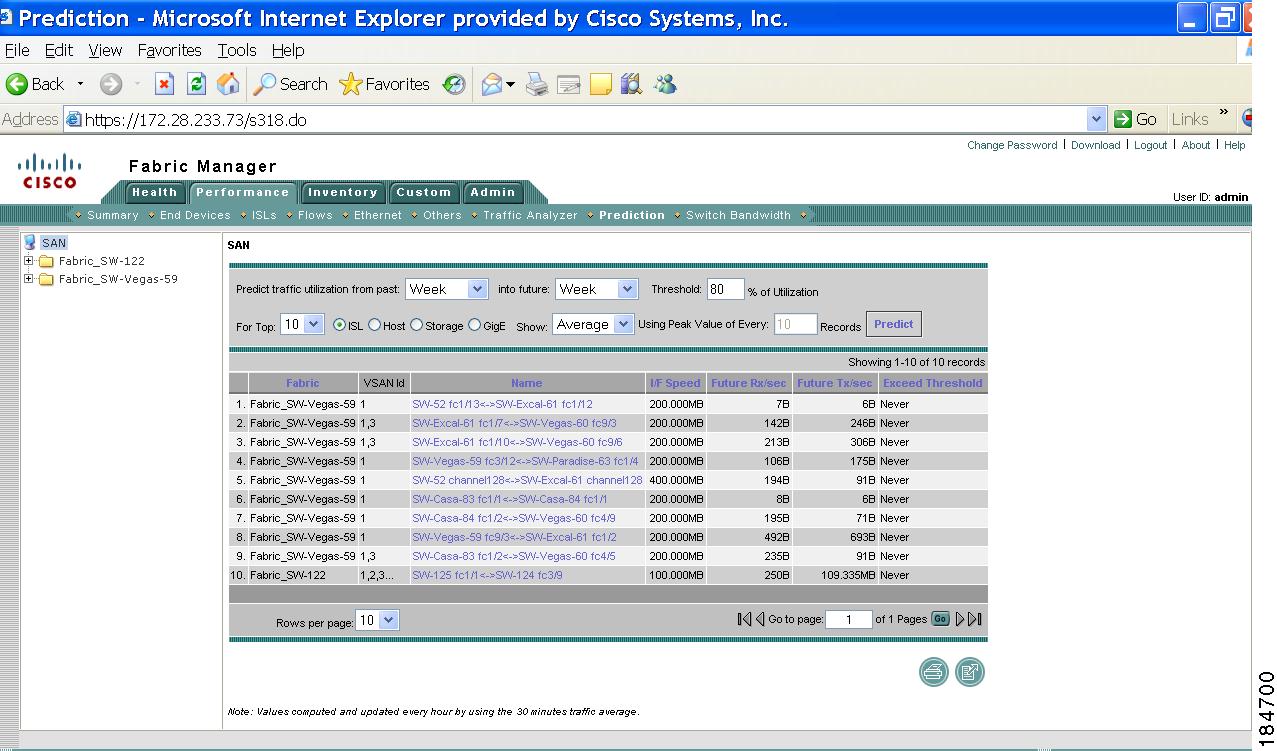Stop page loading with the red X icon
Screen dimensions: 1277x751
point(165,85)
